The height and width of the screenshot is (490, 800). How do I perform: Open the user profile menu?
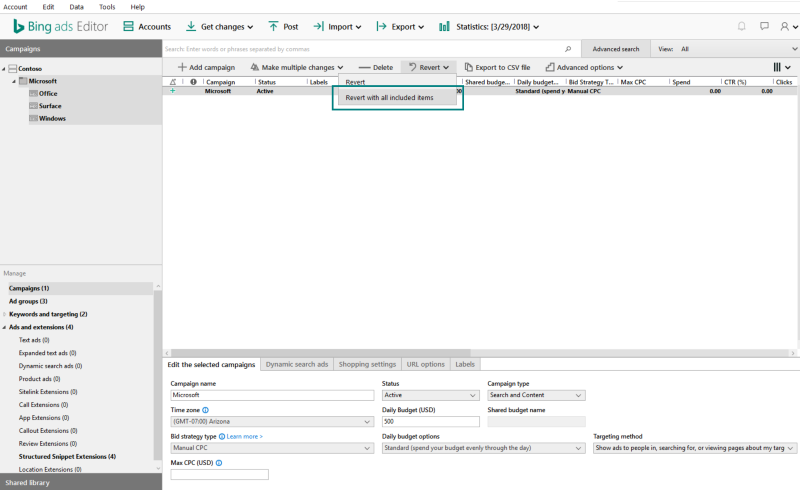click(788, 27)
